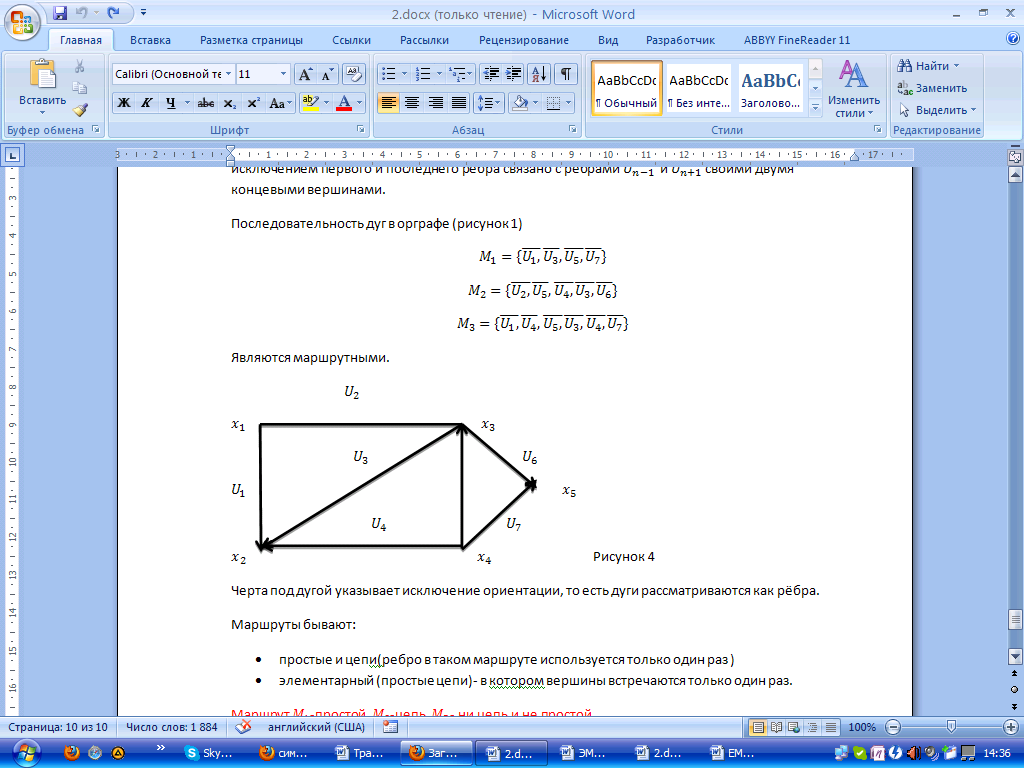The height and width of the screenshot is (768, 1024).
Task: Click word count Число слов: 1 884
Action: point(172,727)
